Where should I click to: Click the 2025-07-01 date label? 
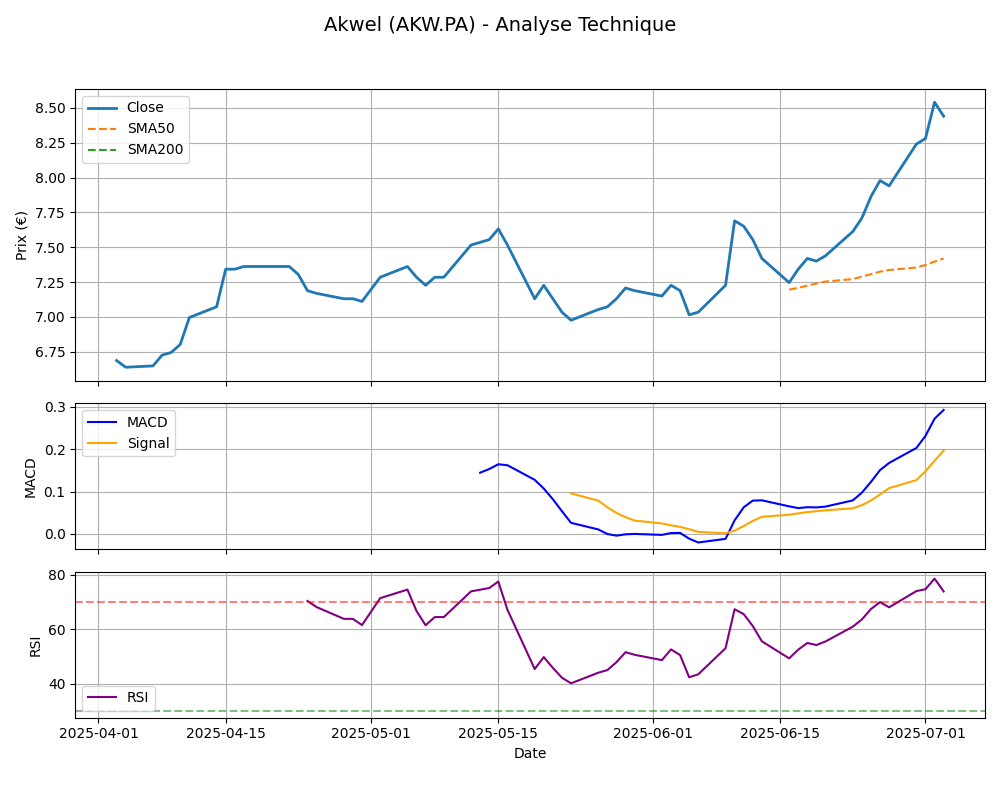click(925, 734)
